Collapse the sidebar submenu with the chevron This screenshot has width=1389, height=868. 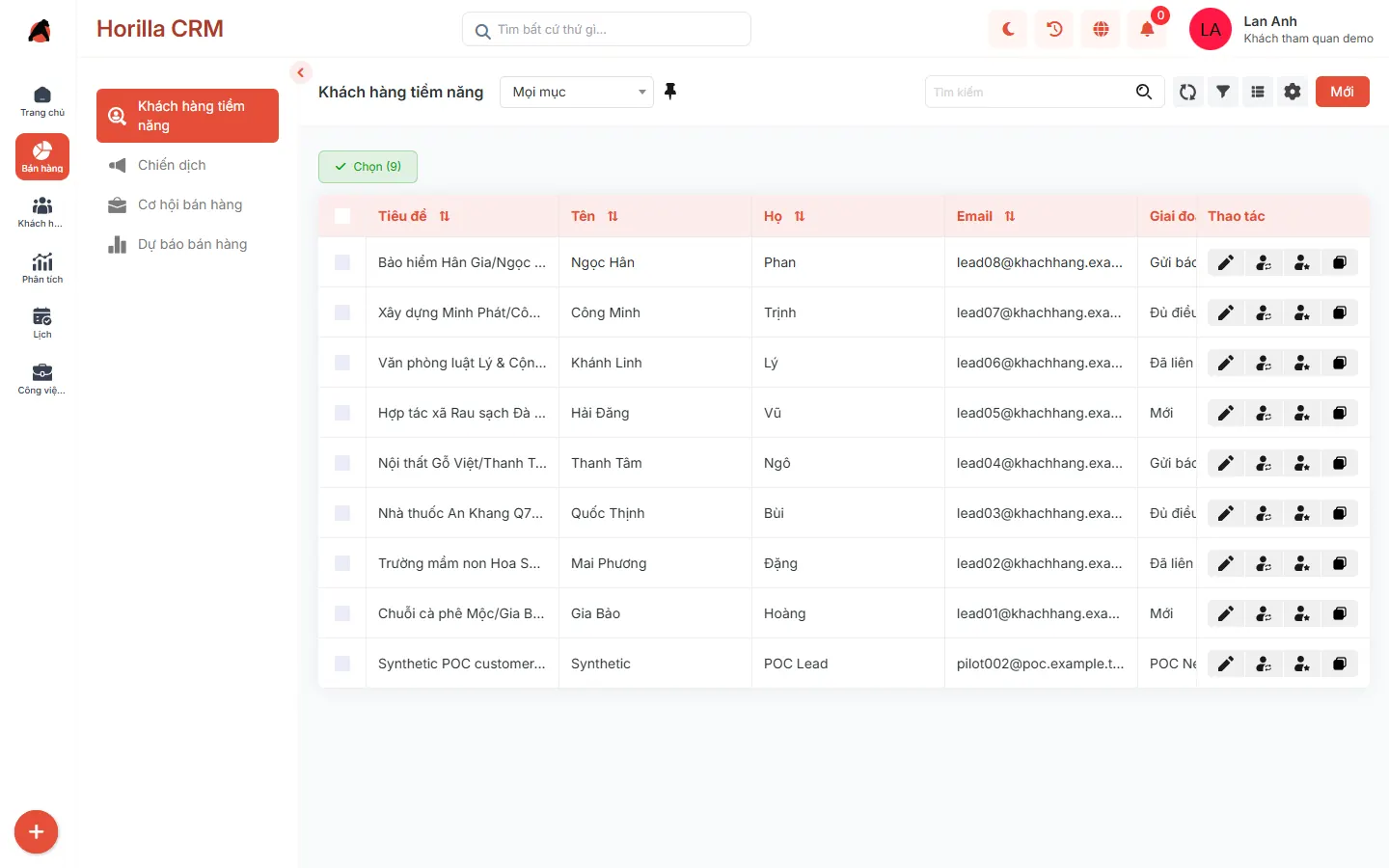[x=301, y=72]
